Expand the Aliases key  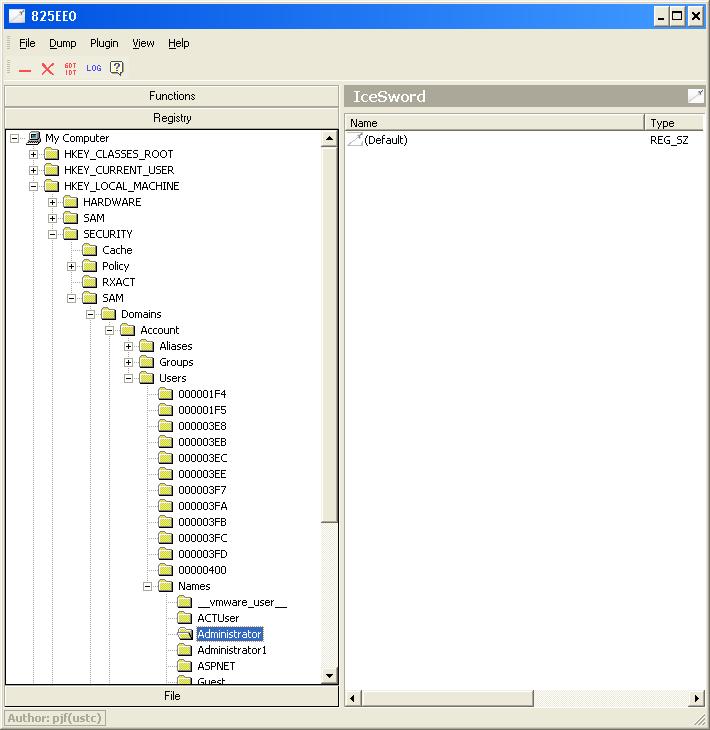click(x=129, y=346)
